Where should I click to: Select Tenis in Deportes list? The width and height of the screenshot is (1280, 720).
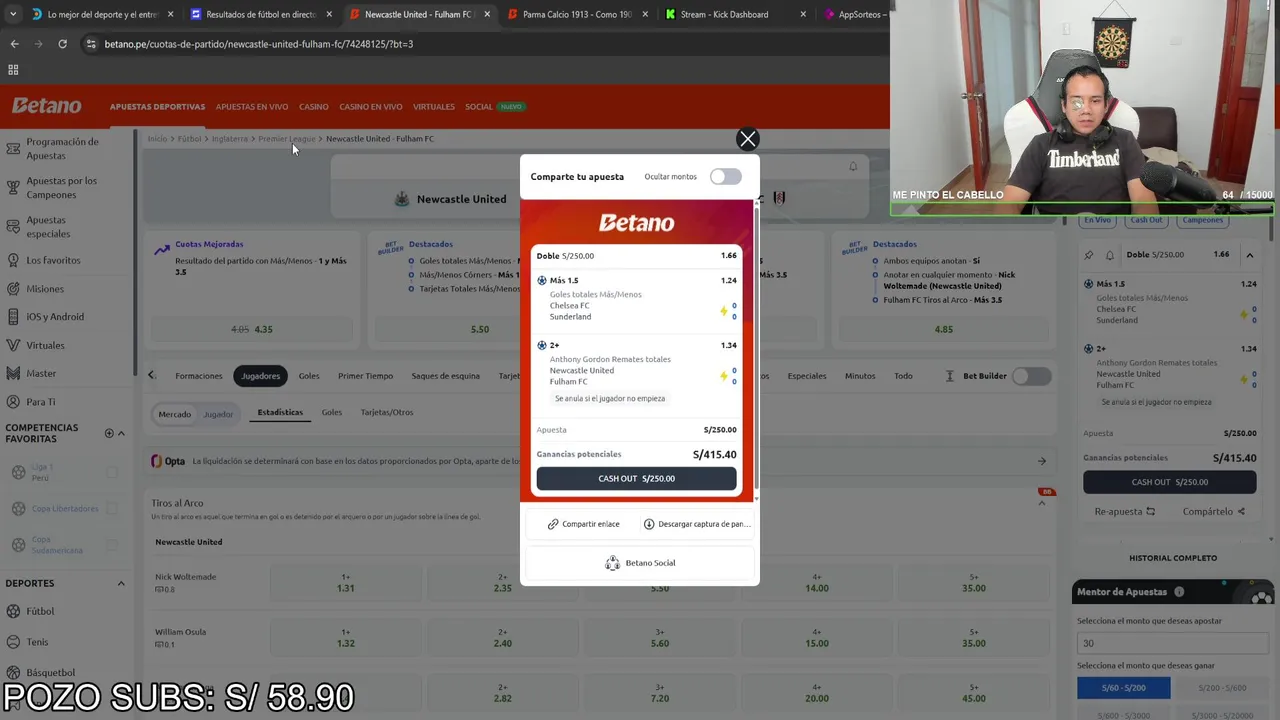[x=37, y=642]
